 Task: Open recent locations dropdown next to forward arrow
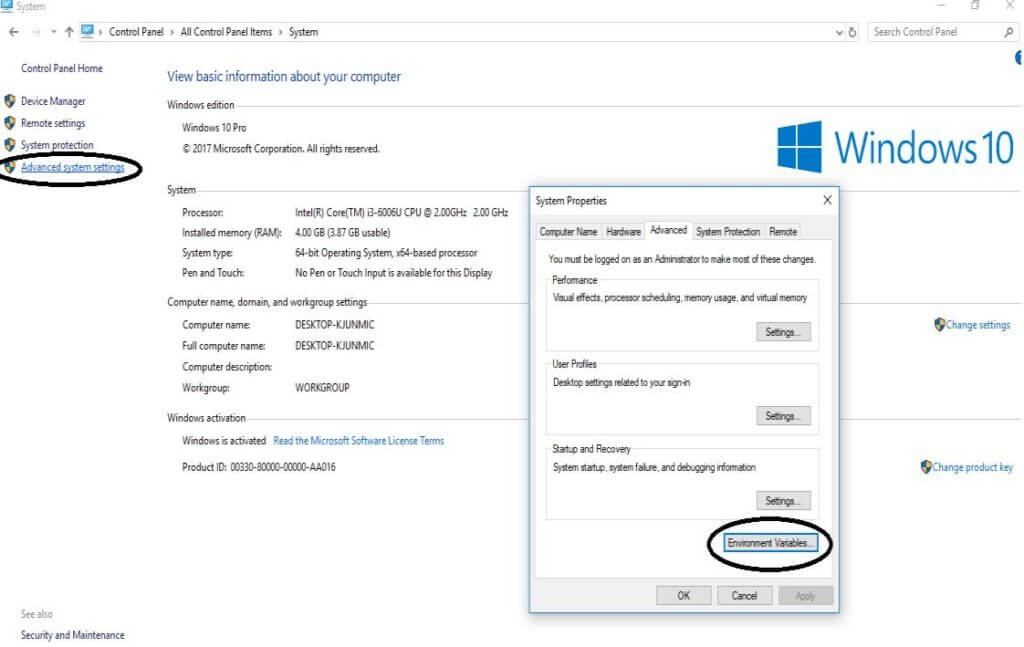(53, 31)
